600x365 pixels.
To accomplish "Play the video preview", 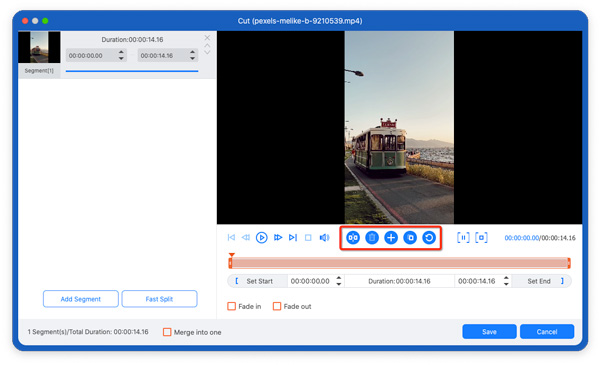I will (x=262, y=238).
